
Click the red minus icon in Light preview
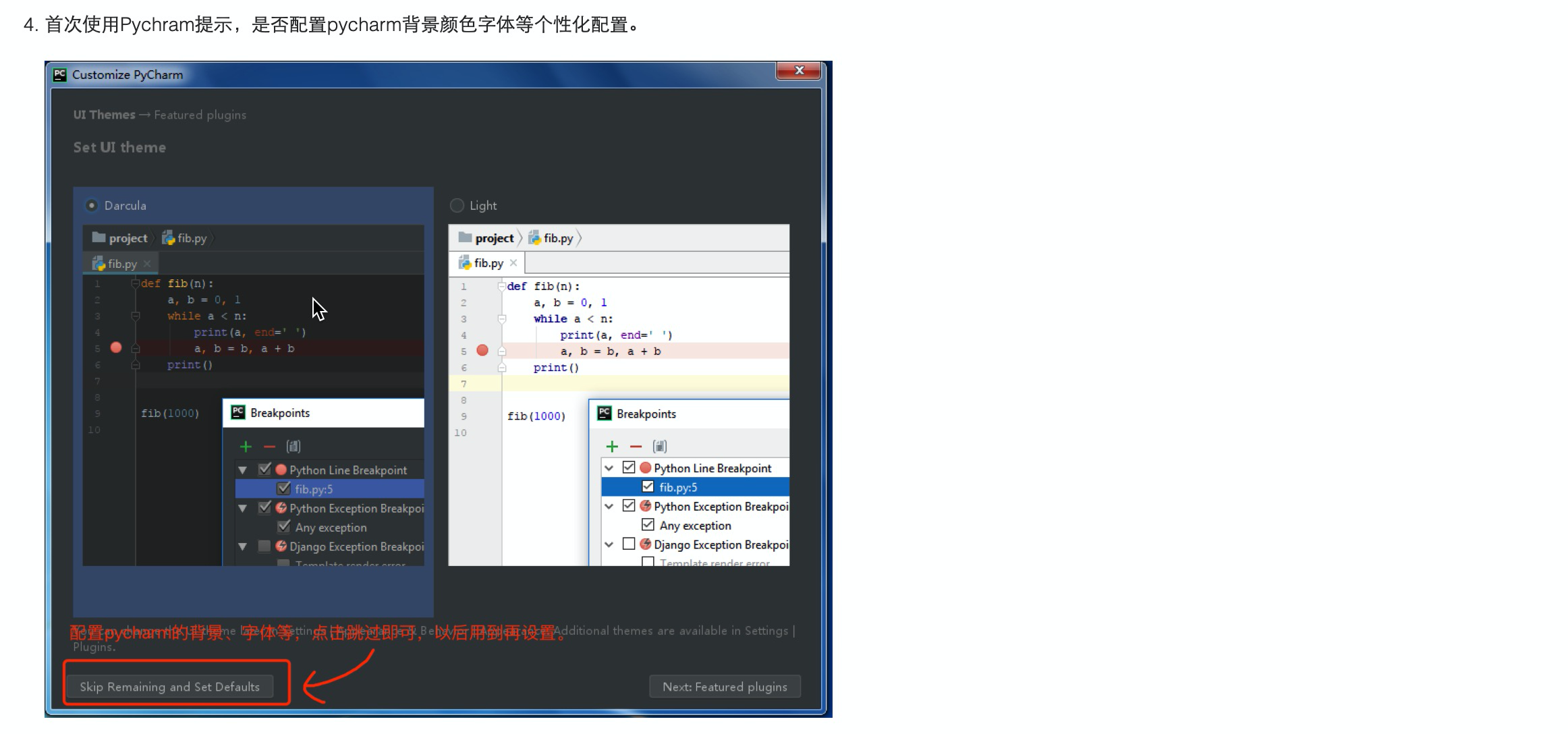(636, 447)
